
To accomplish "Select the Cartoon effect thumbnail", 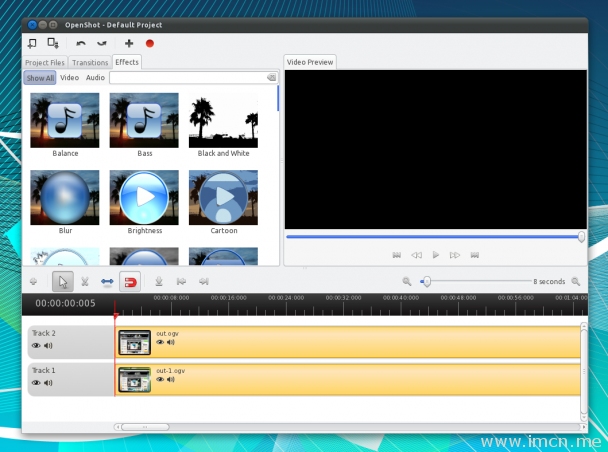I will [223, 197].
